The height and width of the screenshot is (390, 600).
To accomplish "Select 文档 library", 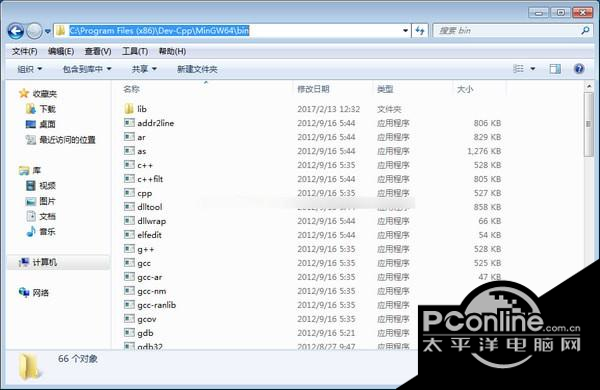I will (x=41, y=216).
